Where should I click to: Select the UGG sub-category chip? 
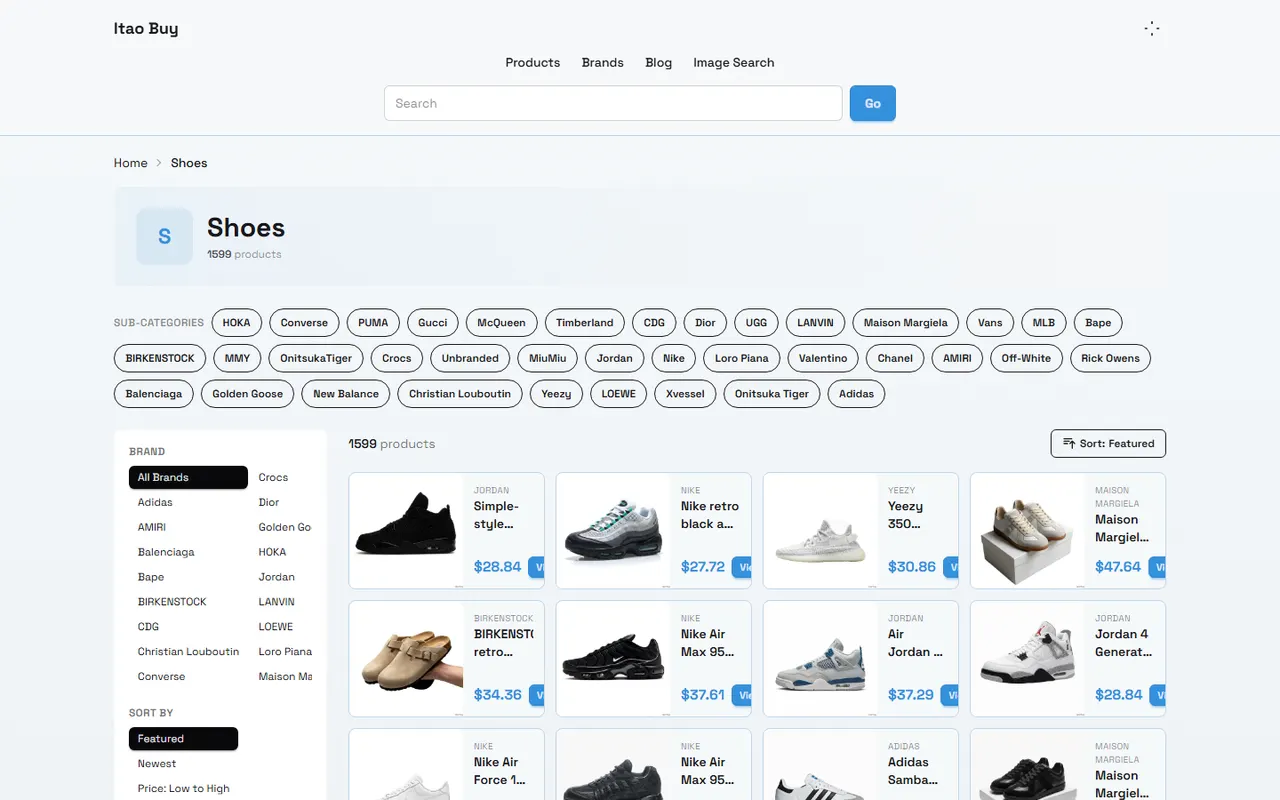756,323
